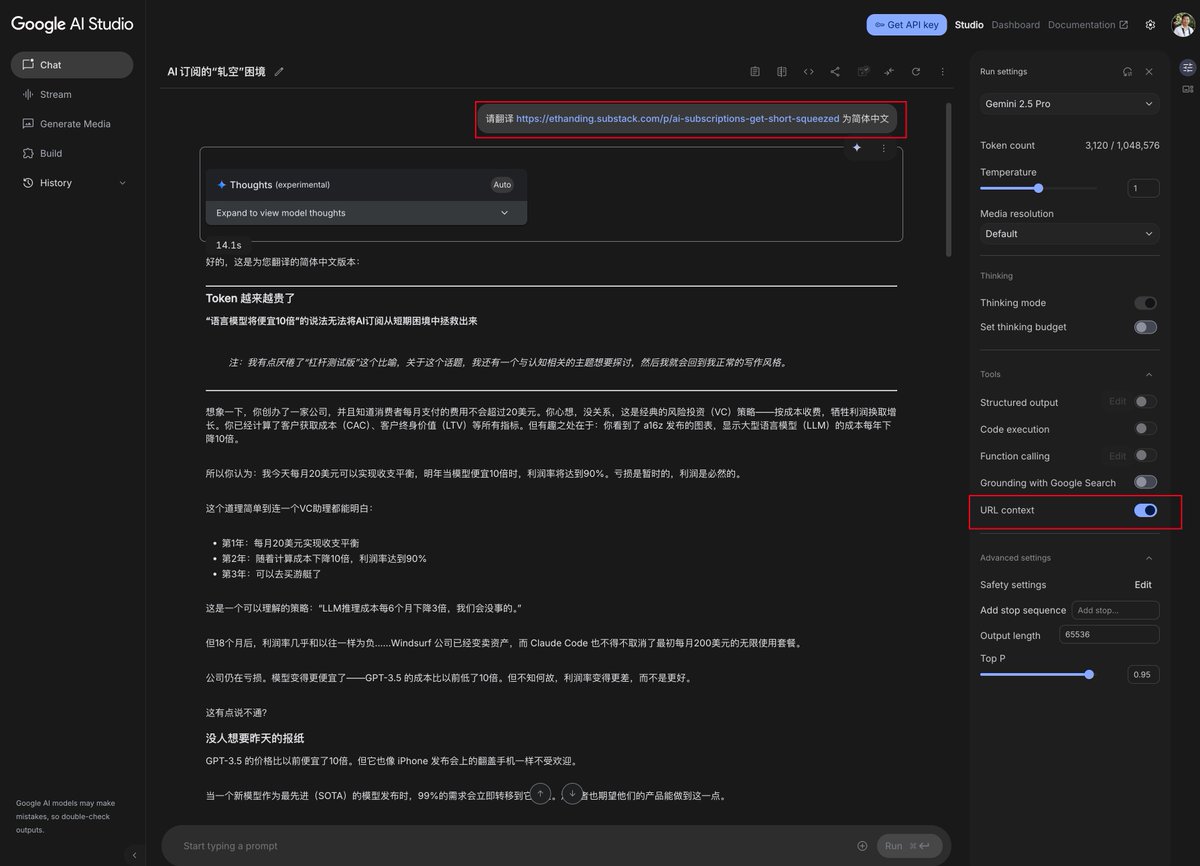Open the system instructions clipboard icon
Image resolution: width=1200 pixels, height=866 pixels.
coord(755,72)
